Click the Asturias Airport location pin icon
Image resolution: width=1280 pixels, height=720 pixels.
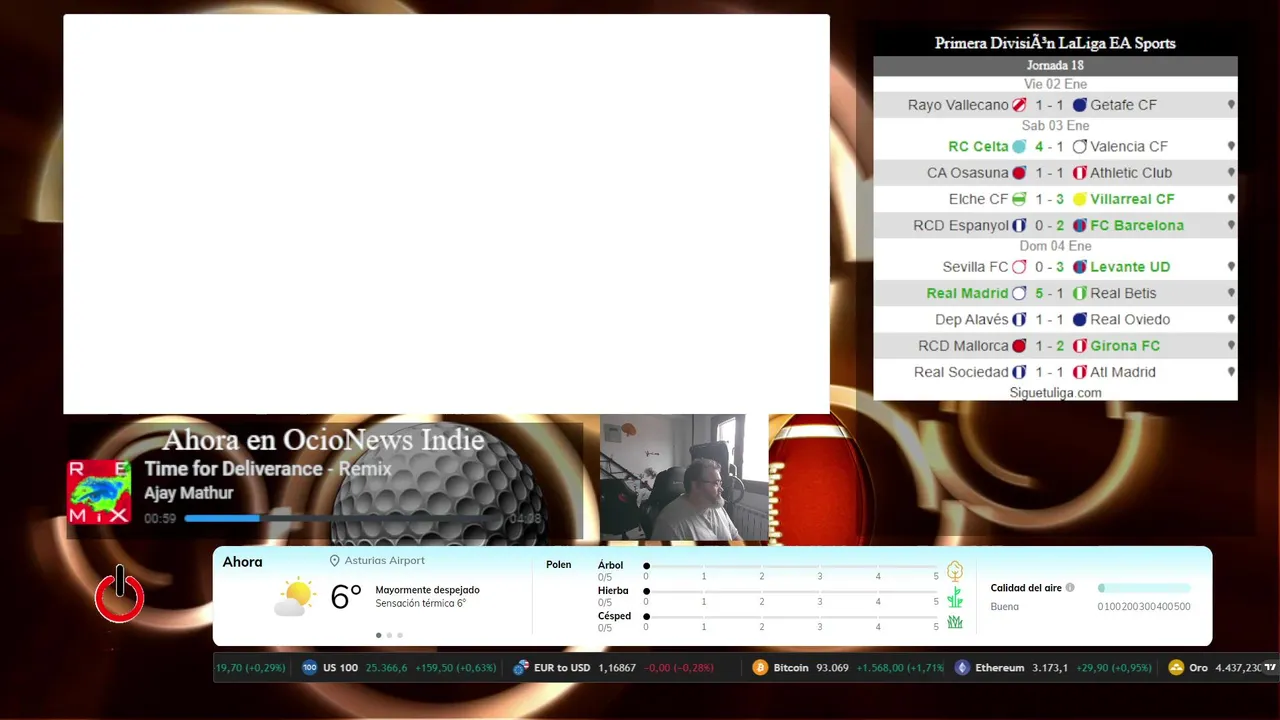coord(335,561)
